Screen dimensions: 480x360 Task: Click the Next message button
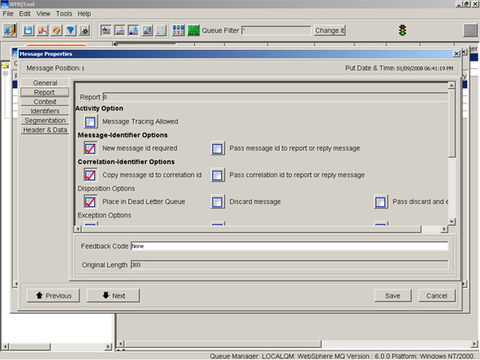click(113, 296)
